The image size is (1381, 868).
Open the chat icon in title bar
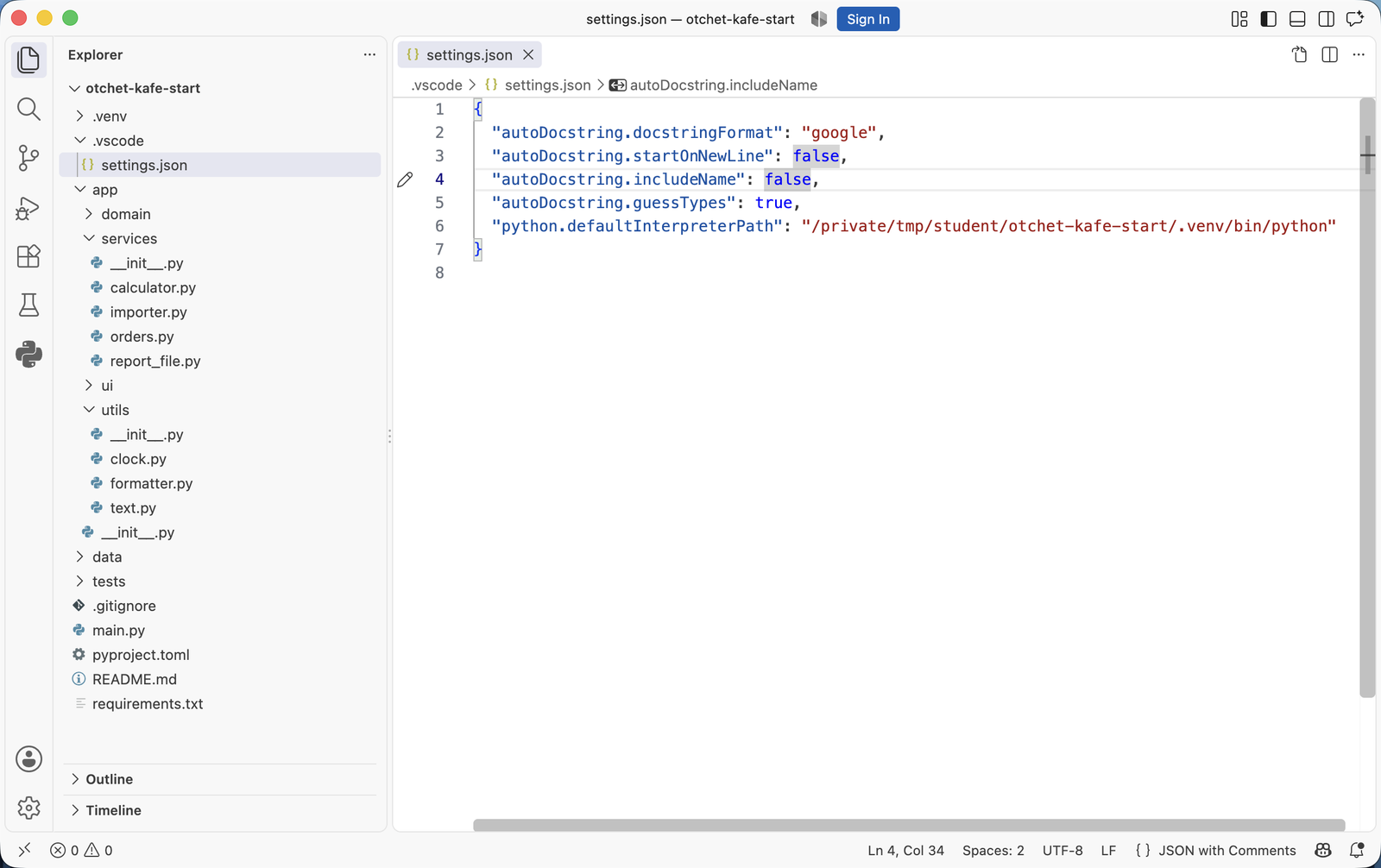pyautogui.click(x=1355, y=19)
